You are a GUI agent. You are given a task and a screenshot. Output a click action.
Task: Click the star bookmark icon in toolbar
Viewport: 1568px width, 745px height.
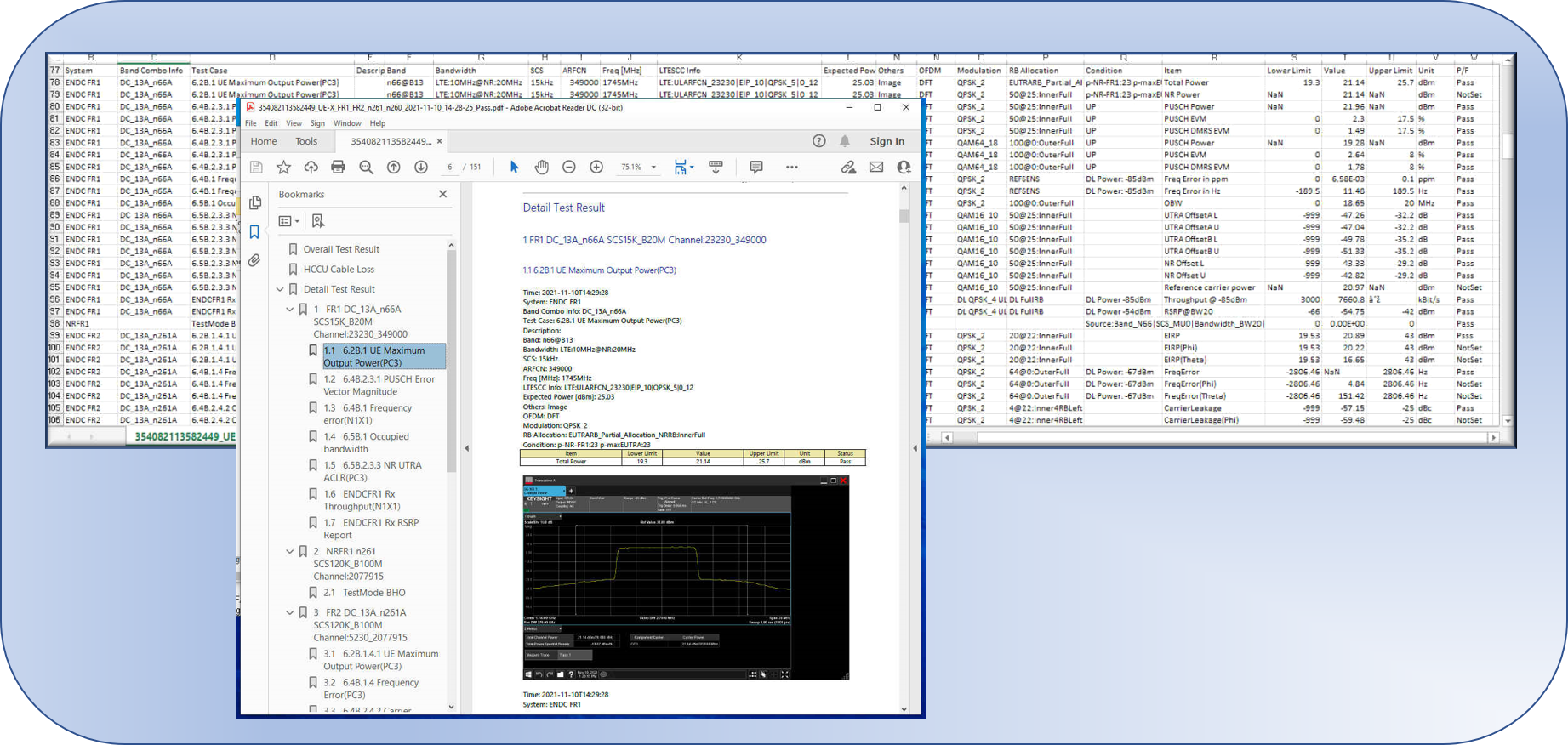coord(283,168)
